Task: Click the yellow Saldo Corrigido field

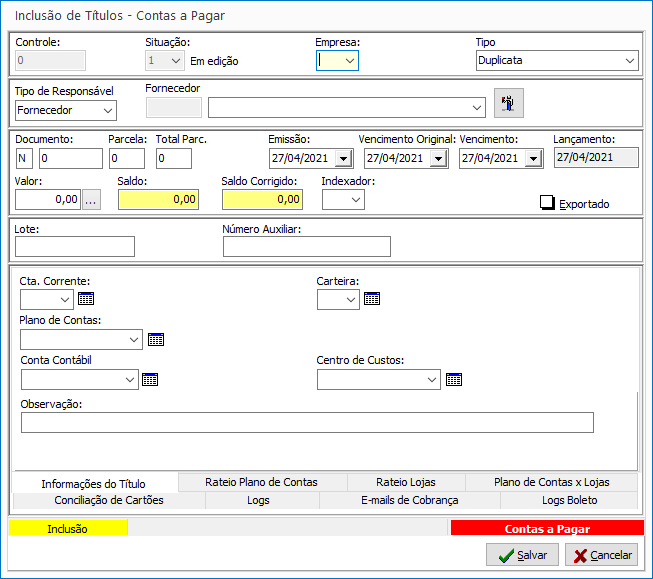Action: tap(262, 199)
